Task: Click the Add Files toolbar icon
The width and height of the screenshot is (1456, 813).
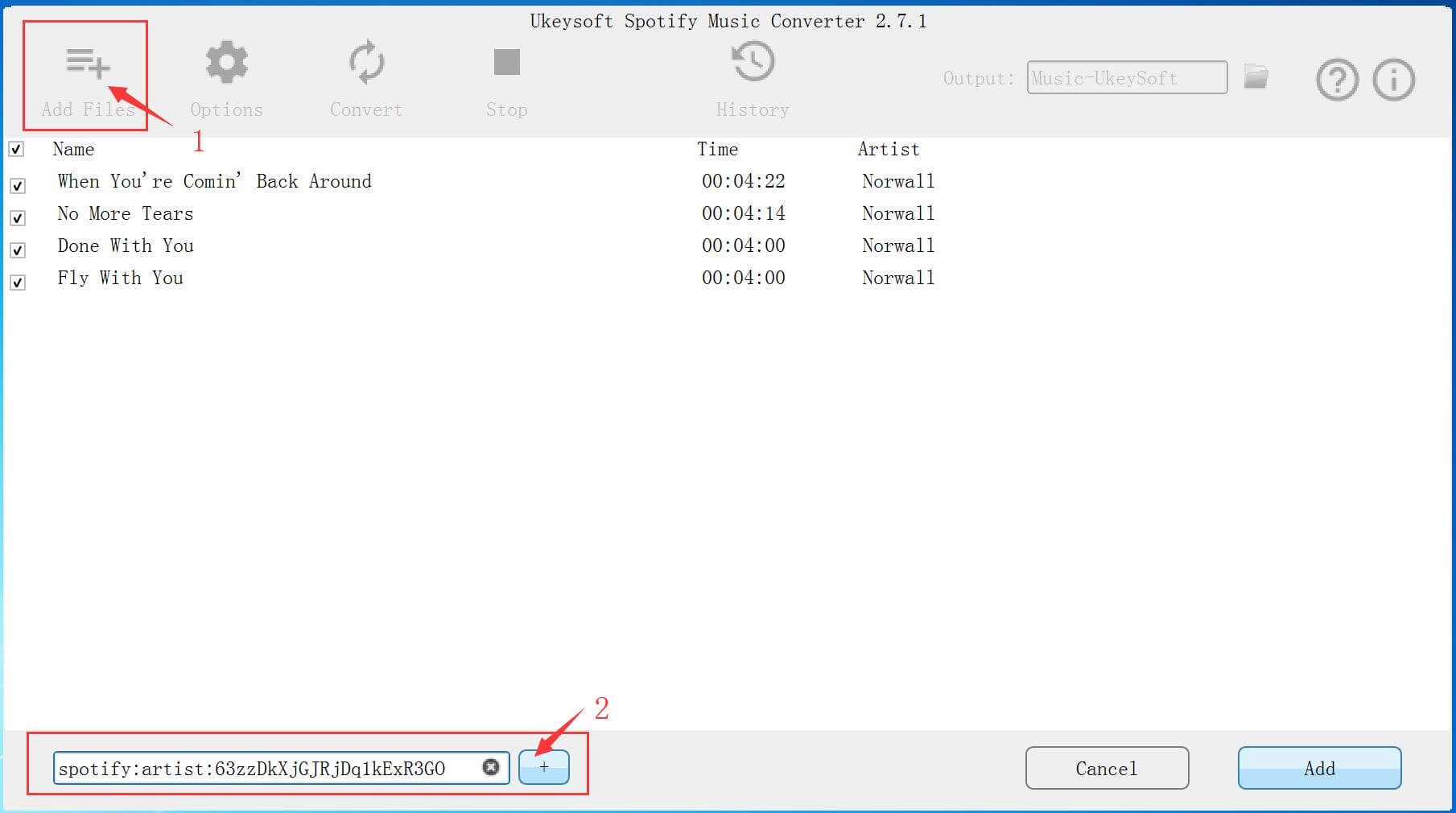Action: click(87, 64)
